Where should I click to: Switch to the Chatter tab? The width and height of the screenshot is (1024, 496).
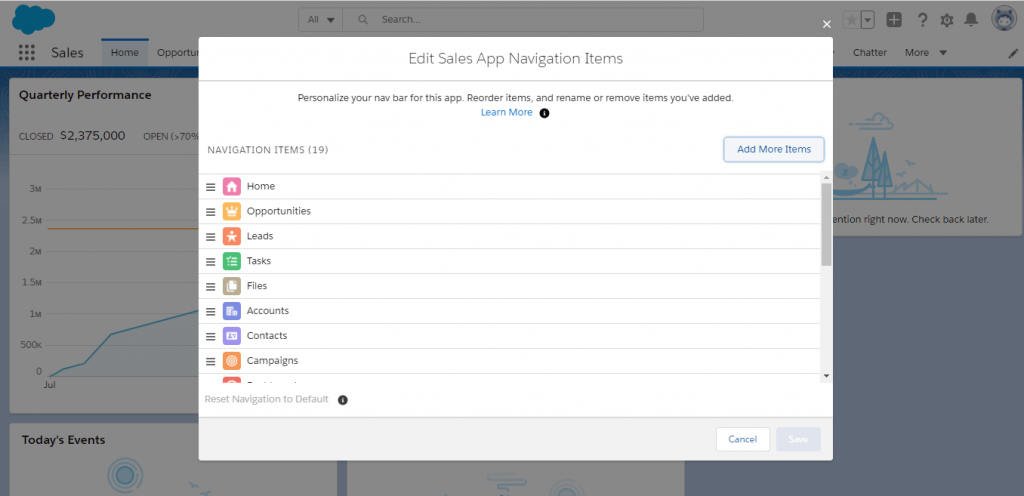pyautogui.click(x=870, y=53)
